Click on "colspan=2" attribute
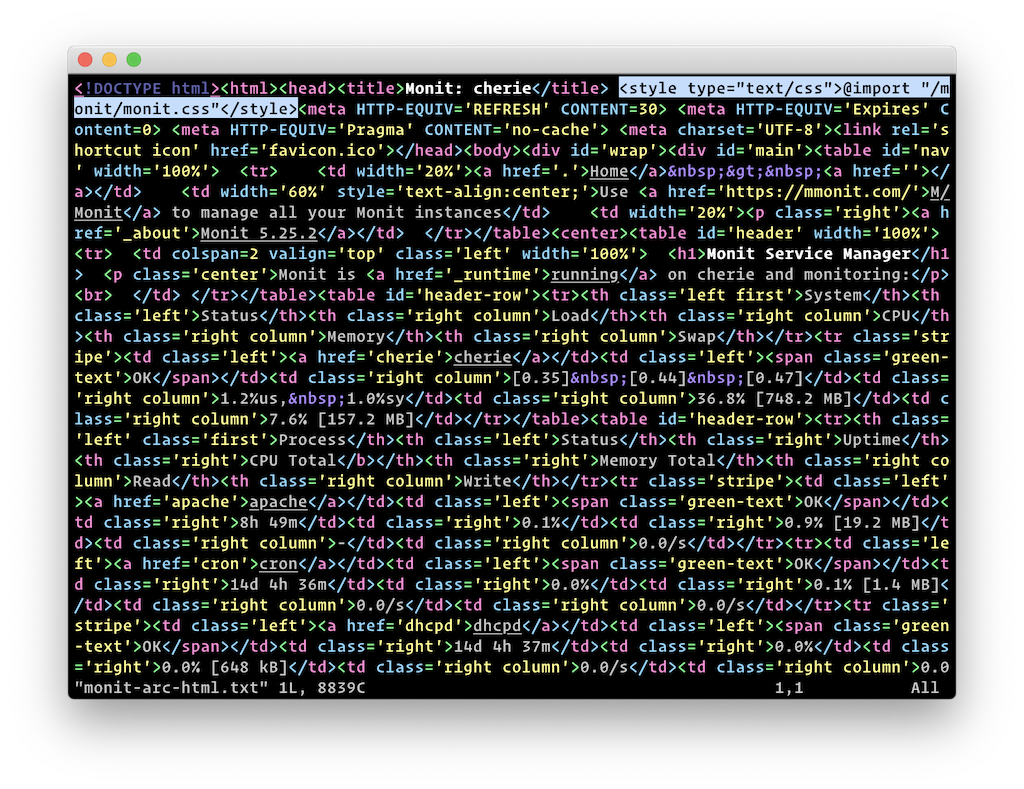The width and height of the screenshot is (1024, 789). 216,254
